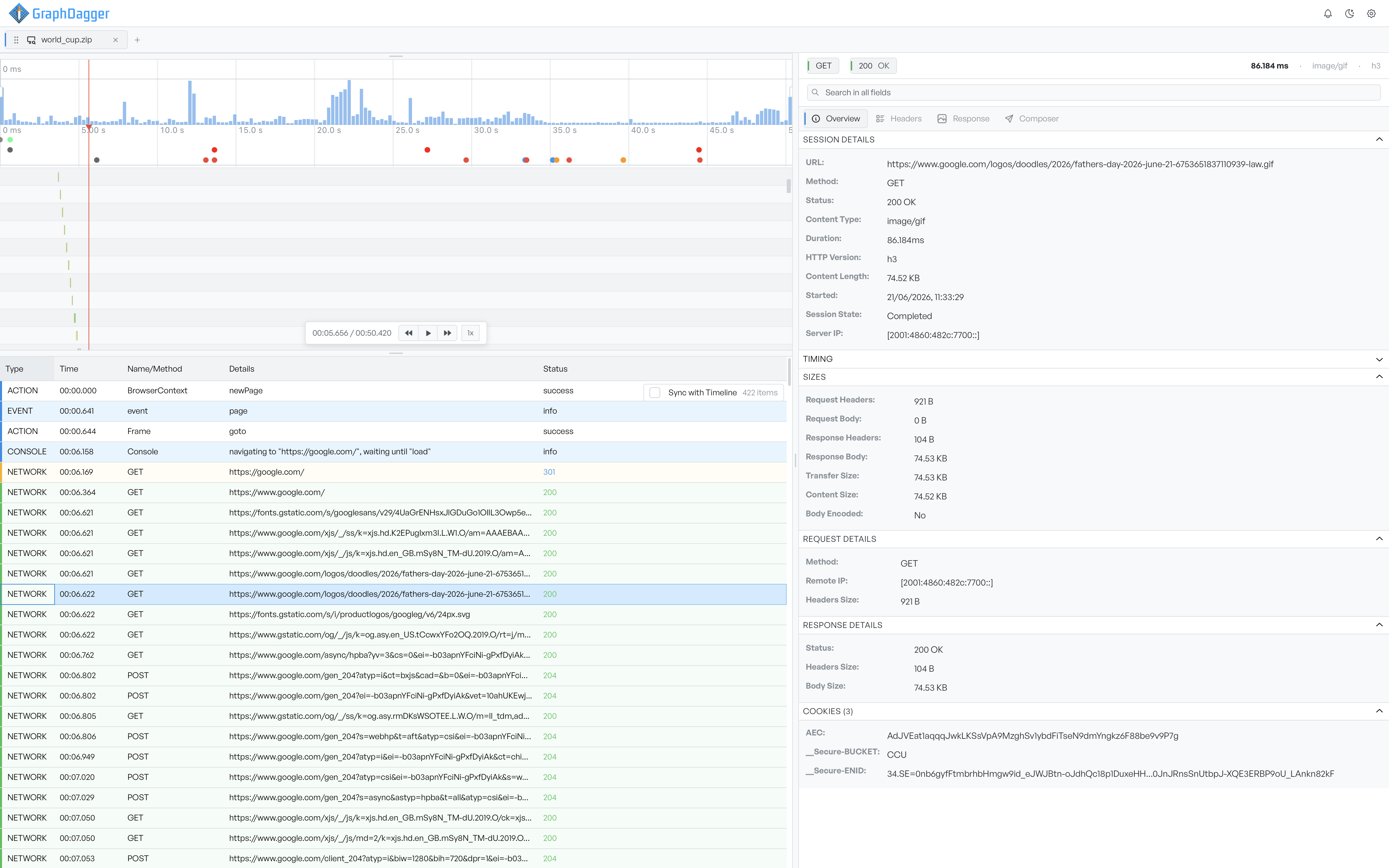Open the notifications bell icon
Image resolution: width=1389 pixels, height=868 pixels.
click(x=1328, y=14)
